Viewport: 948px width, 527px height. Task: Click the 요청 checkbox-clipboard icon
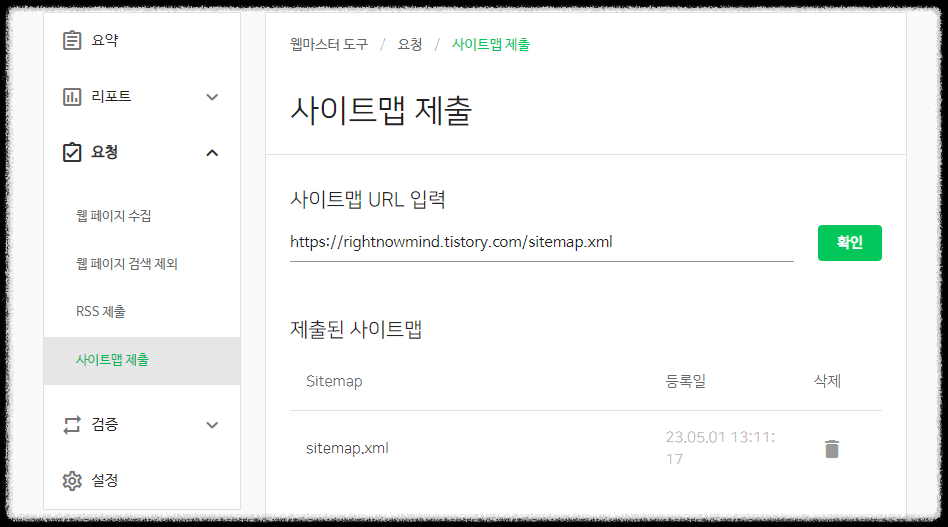[x=72, y=152]
